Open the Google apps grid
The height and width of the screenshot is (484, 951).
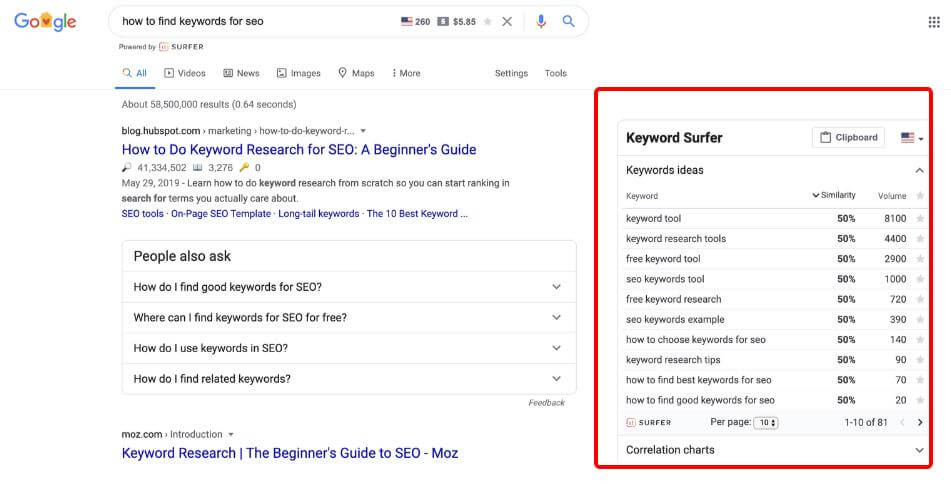point(934,22)
